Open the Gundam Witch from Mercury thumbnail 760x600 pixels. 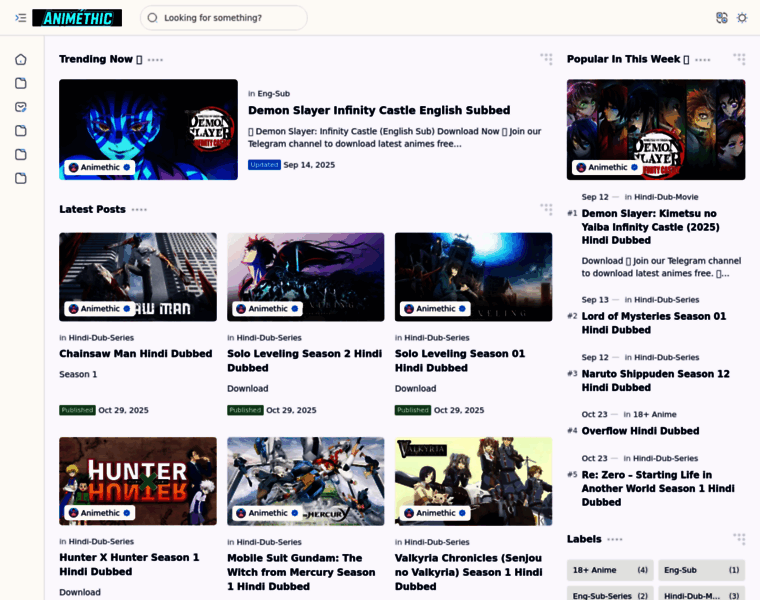[306, 481]
